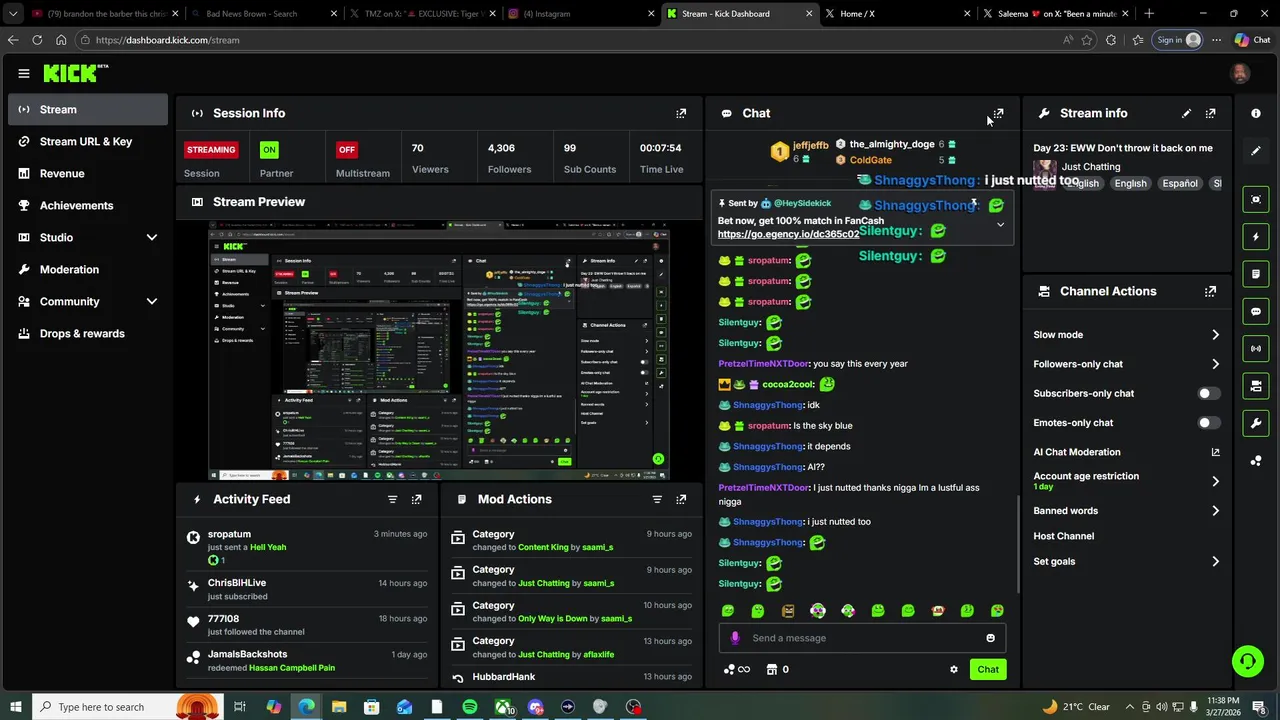Viewport: 1280px width, 720px height.
Task: Click the browser address bar URL
Action: [167, 40]
